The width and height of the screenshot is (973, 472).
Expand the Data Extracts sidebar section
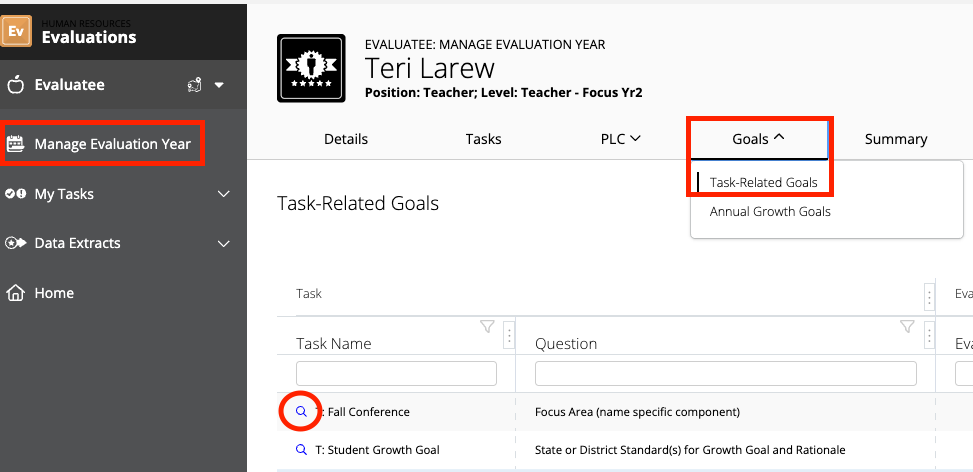(223, 243)
